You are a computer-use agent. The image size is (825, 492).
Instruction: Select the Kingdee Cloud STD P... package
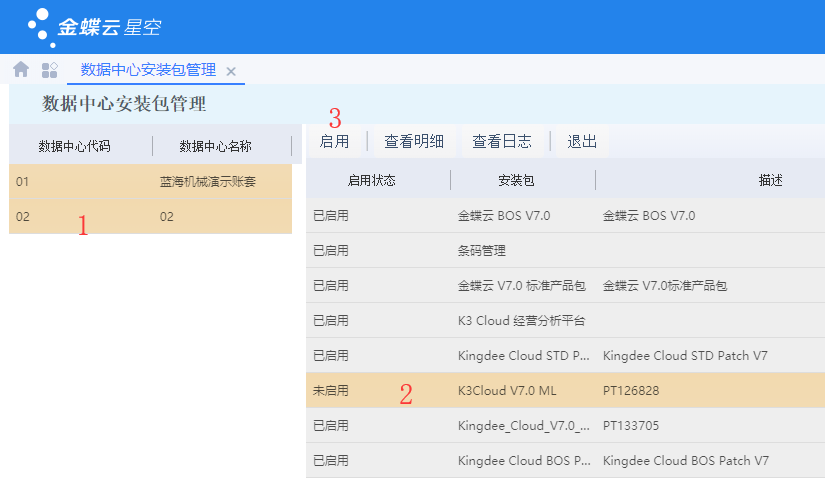524,356
